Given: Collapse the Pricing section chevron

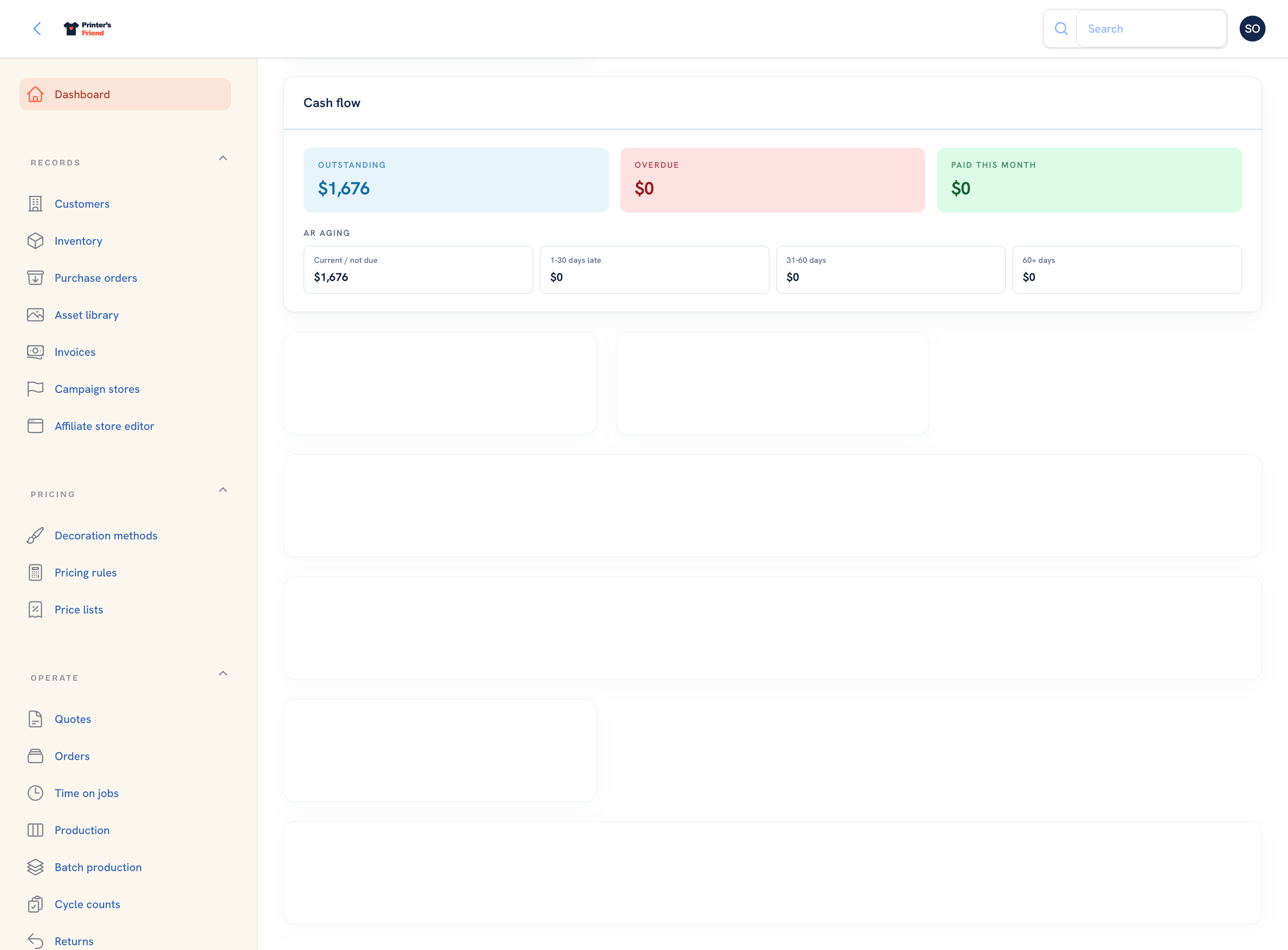Looking at the screenshot, I should (x=223, y=490).
